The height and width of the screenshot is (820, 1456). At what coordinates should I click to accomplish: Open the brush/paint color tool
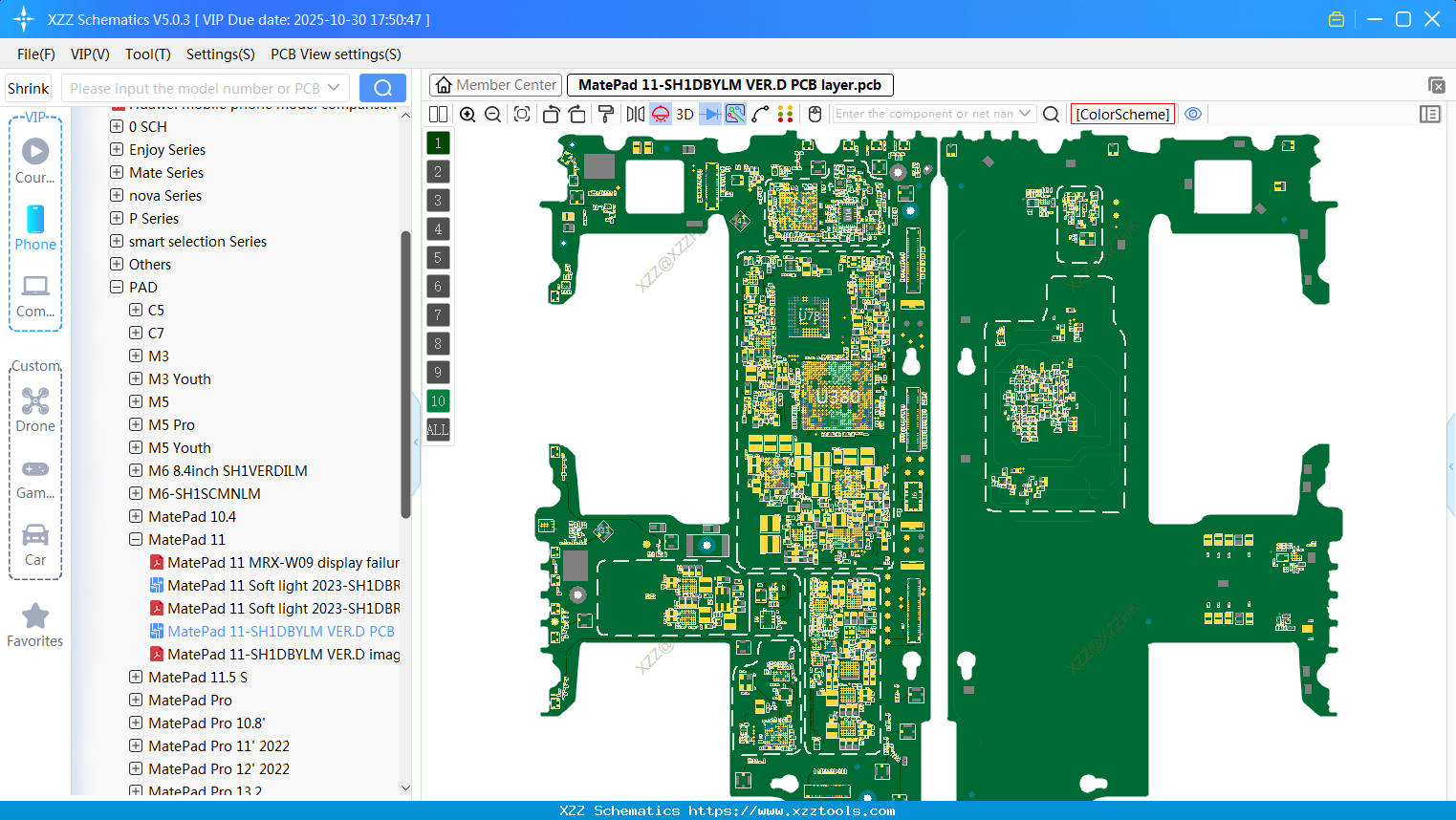click(605, 114)
